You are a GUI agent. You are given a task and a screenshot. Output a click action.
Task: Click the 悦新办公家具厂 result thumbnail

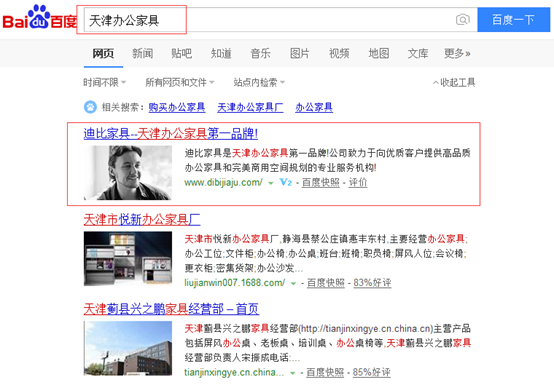[128, 259]
